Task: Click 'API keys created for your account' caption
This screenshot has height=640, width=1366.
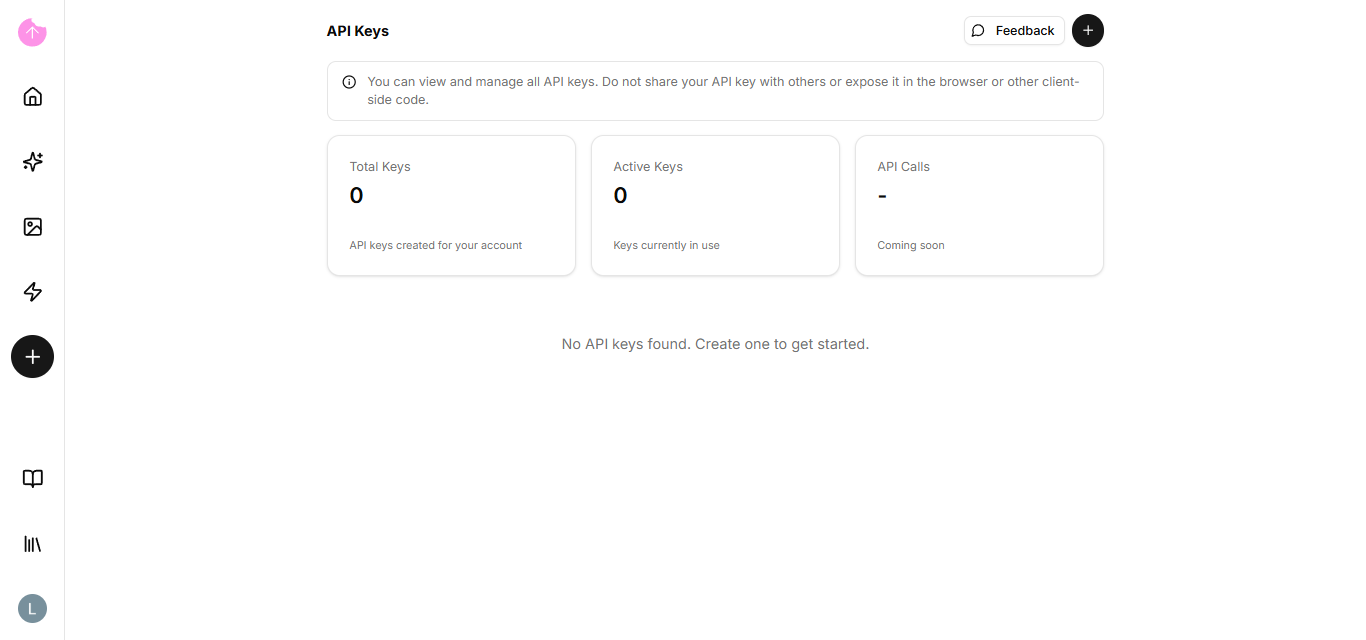Action: (435, 245)
